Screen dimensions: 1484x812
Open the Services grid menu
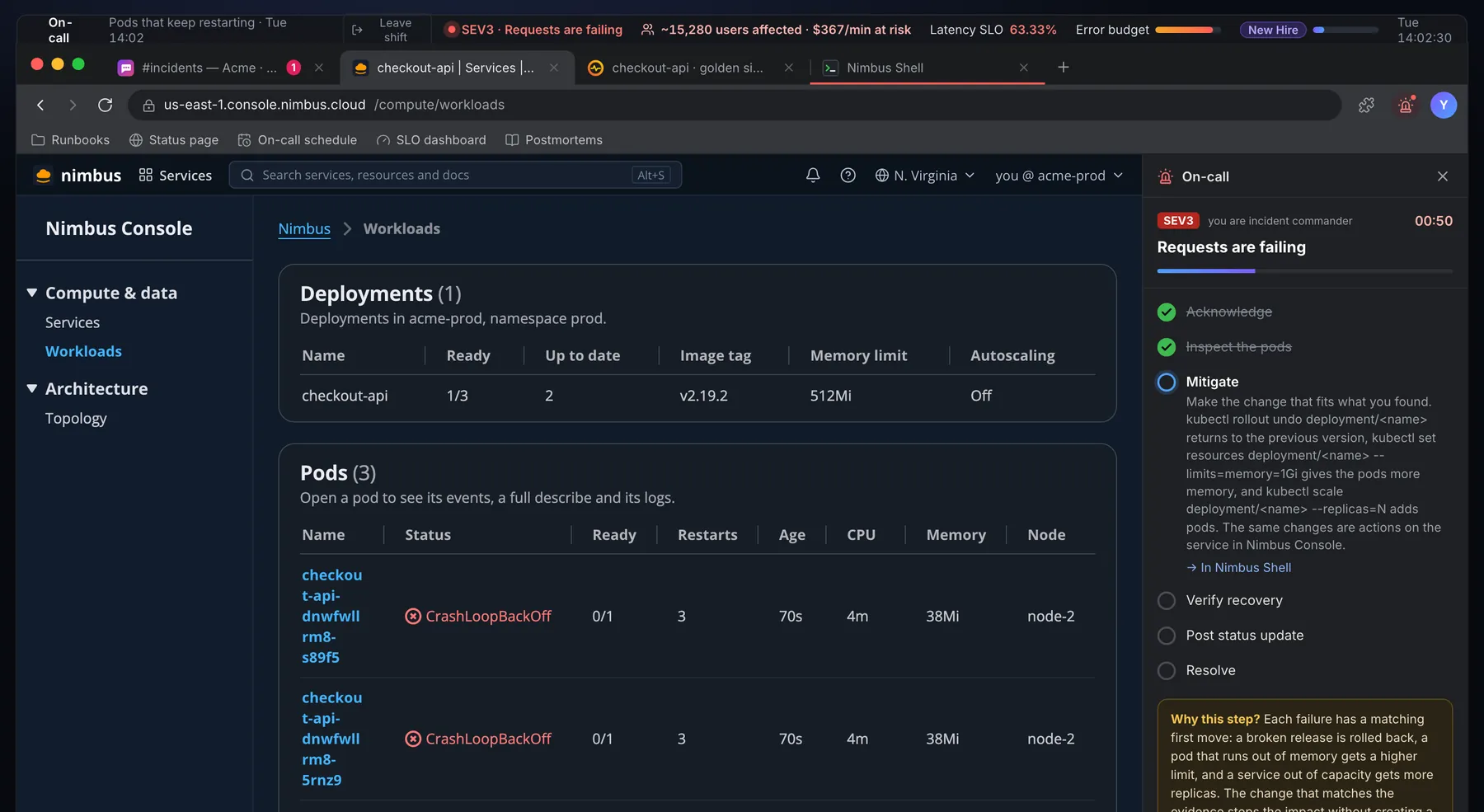point(176,175)
